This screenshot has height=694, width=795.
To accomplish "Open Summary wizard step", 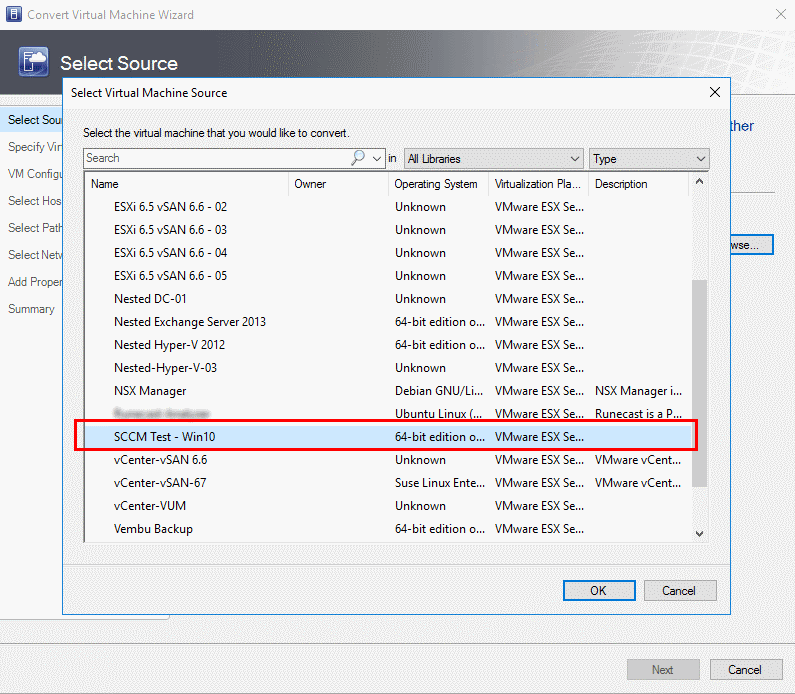I will coord(31,309).
